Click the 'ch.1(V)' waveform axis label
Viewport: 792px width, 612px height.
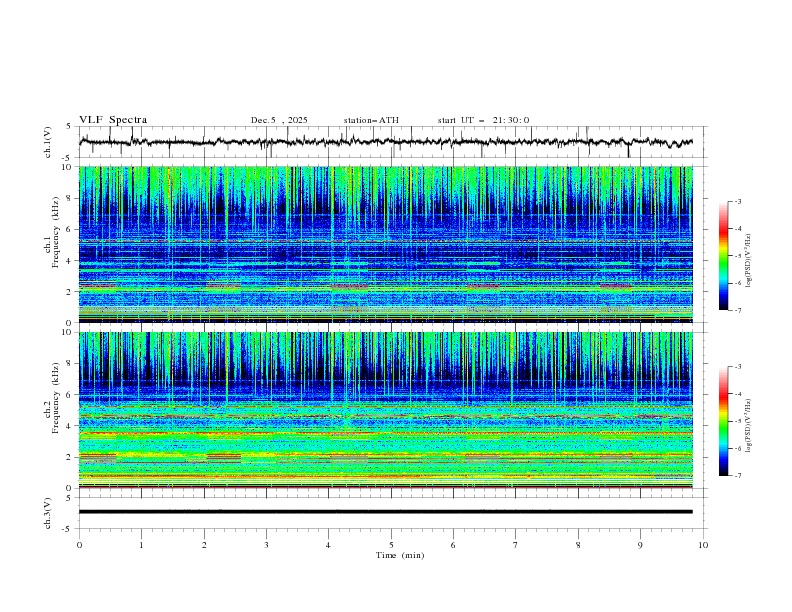pyautogui.click(x=48, y=142)
